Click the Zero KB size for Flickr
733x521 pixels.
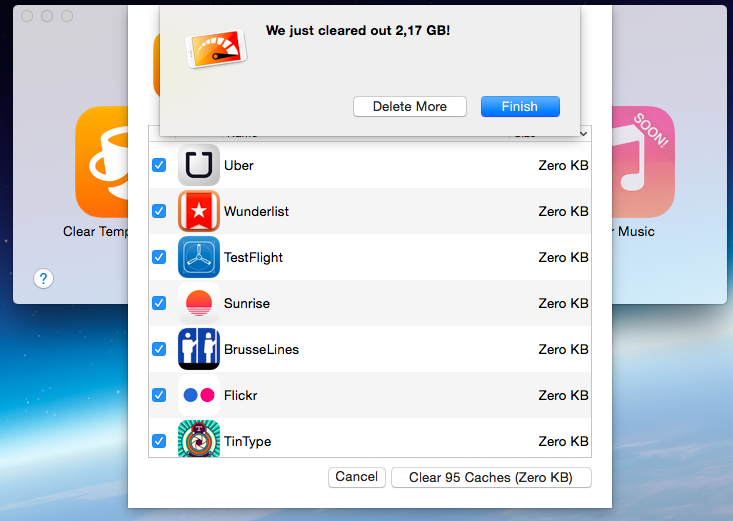tap(563, 396)
